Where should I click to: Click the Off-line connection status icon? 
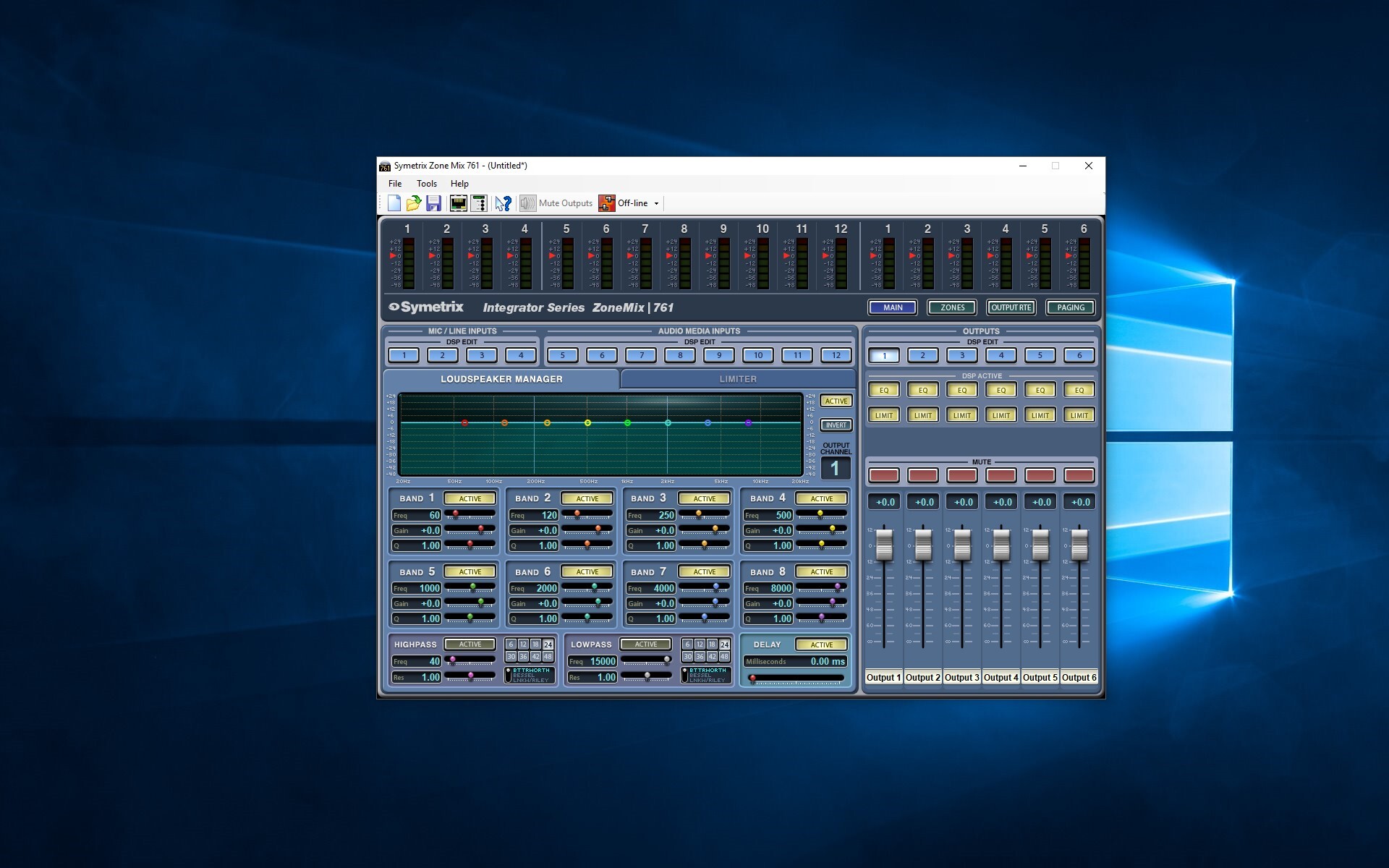coord(606,203)
